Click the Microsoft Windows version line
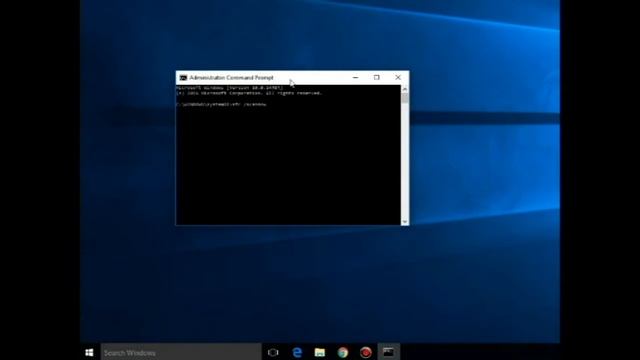The height and width of the screenshot is (360, 640). (x=230, y=88)
